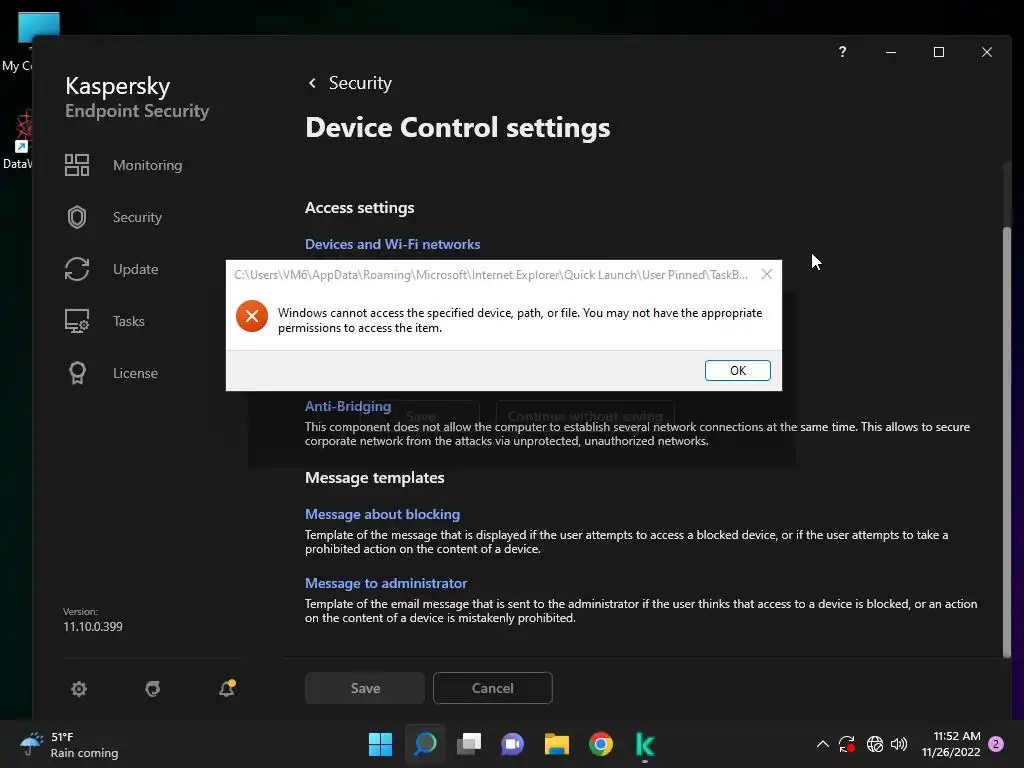Open notifications bell icon
Image resolution: width=1024 pixels, height=768 pixels.
click(227, 688)
